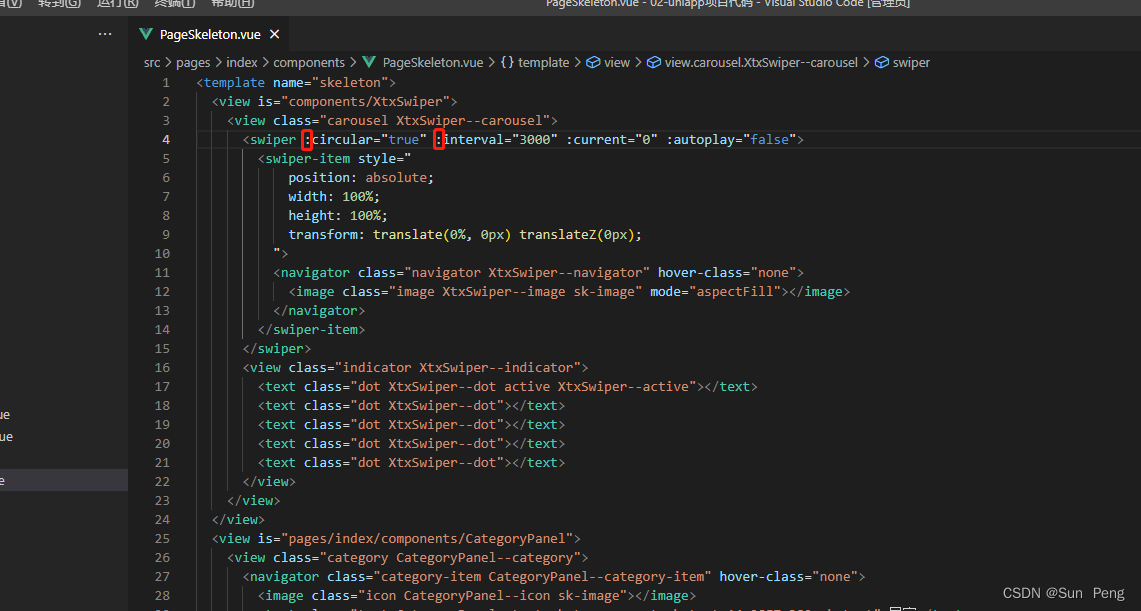Click the :current="0" attribute text
Image resolution: width=1141 pixels, height=611 pixels.
point(612,140)
